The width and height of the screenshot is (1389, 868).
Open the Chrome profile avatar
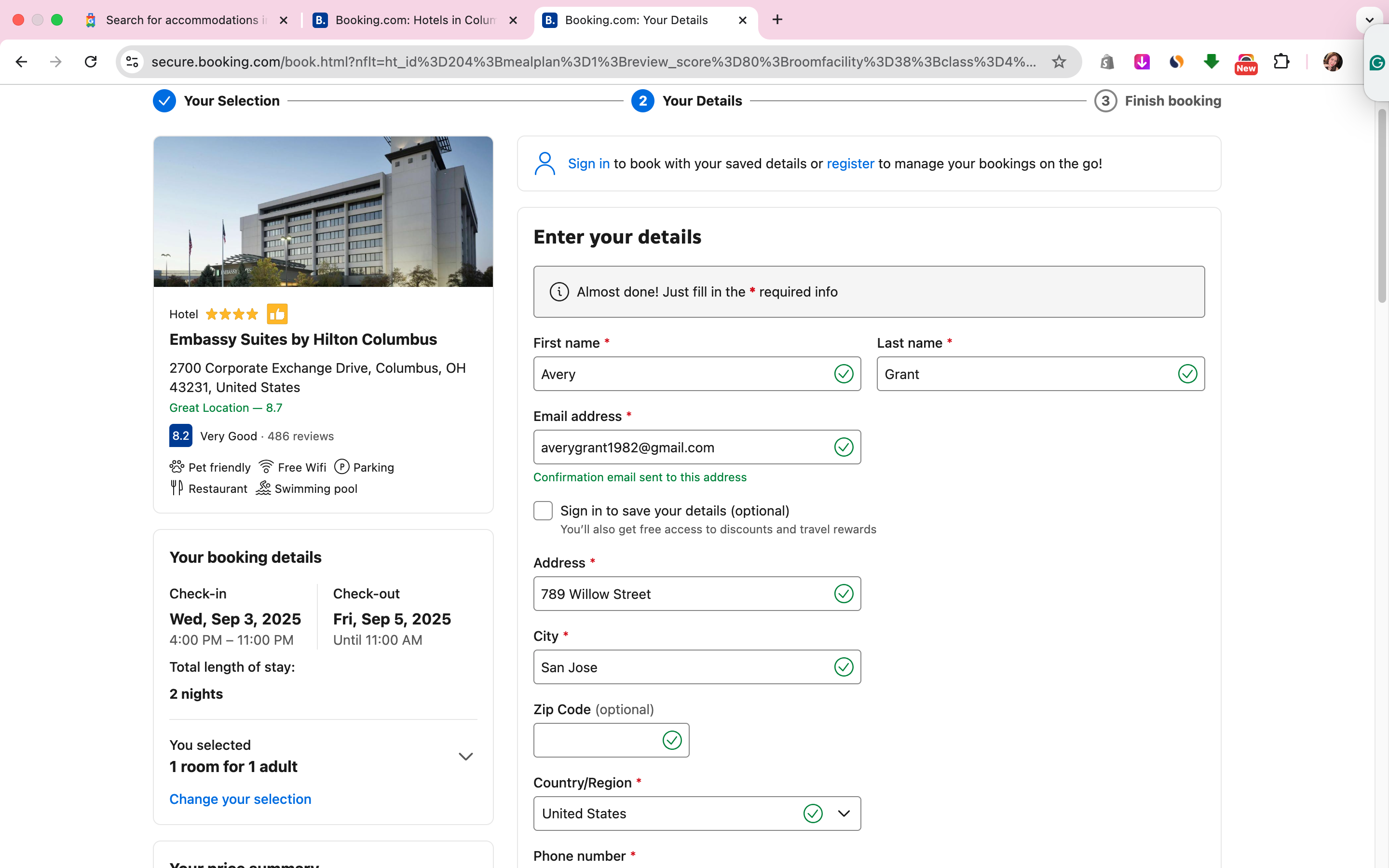tap(1332, 61)
